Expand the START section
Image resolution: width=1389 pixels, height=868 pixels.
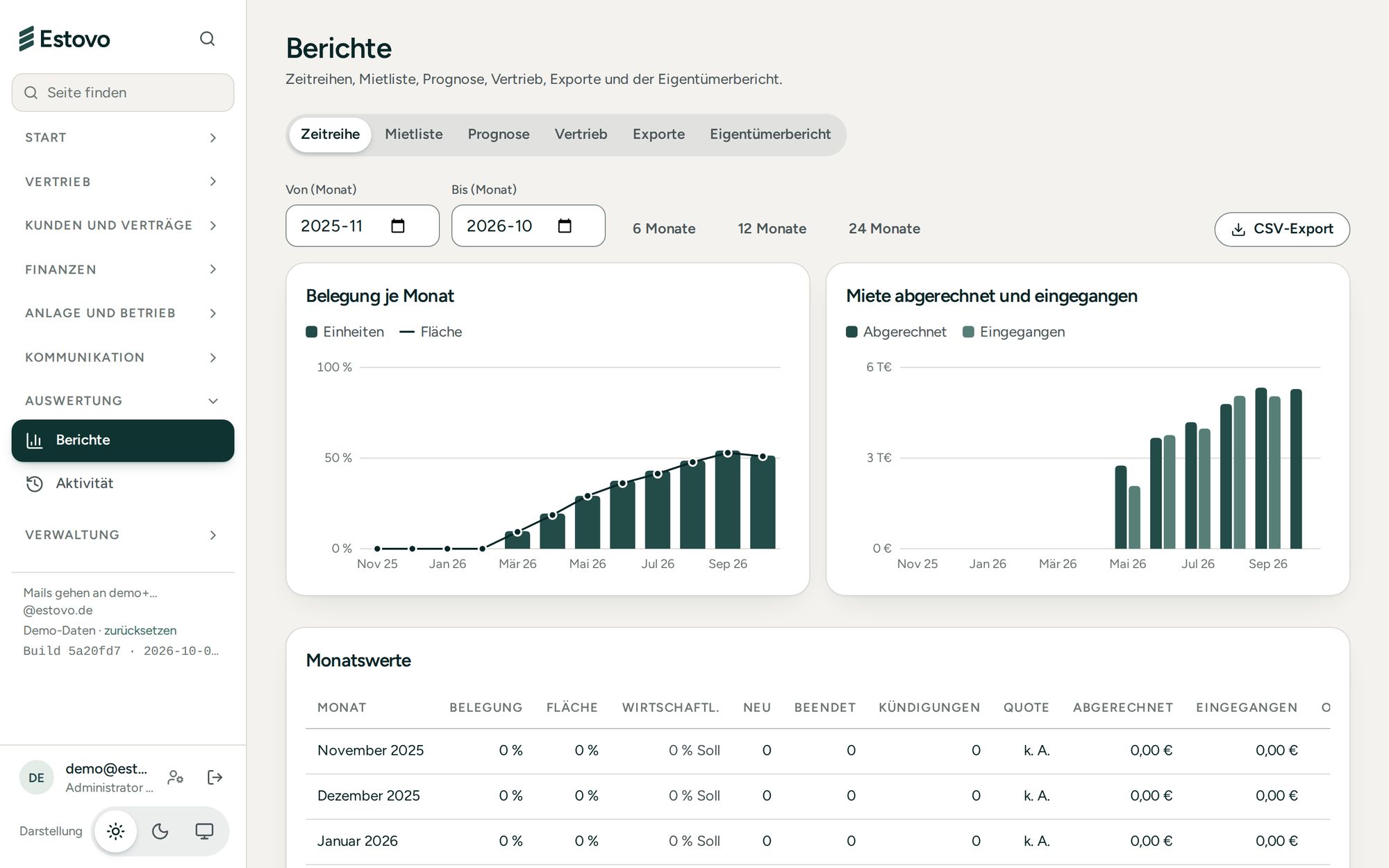click(x=123, y=137)
